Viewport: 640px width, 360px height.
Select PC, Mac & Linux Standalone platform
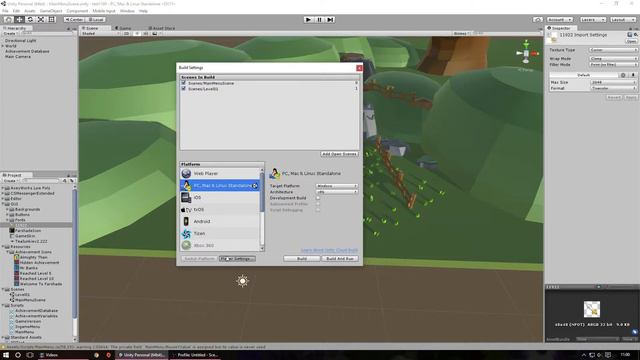click(x=220, y=186)
